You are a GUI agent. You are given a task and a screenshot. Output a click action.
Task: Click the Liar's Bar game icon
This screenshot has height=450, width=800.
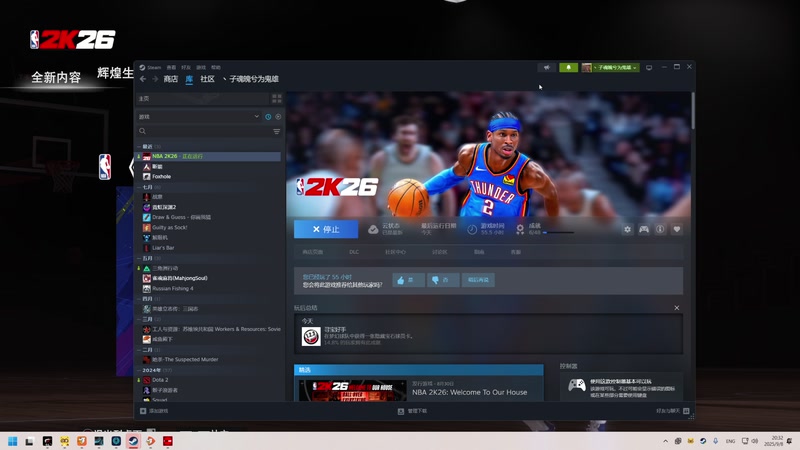click(146, 248)
